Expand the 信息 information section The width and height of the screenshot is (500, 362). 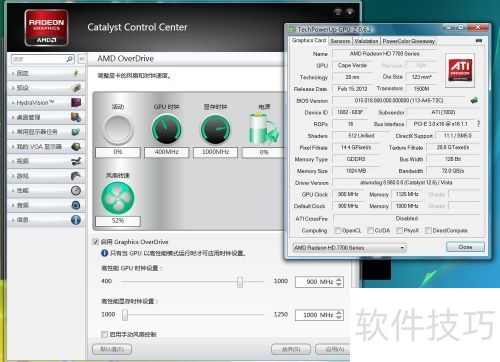[x=46, y=220]
